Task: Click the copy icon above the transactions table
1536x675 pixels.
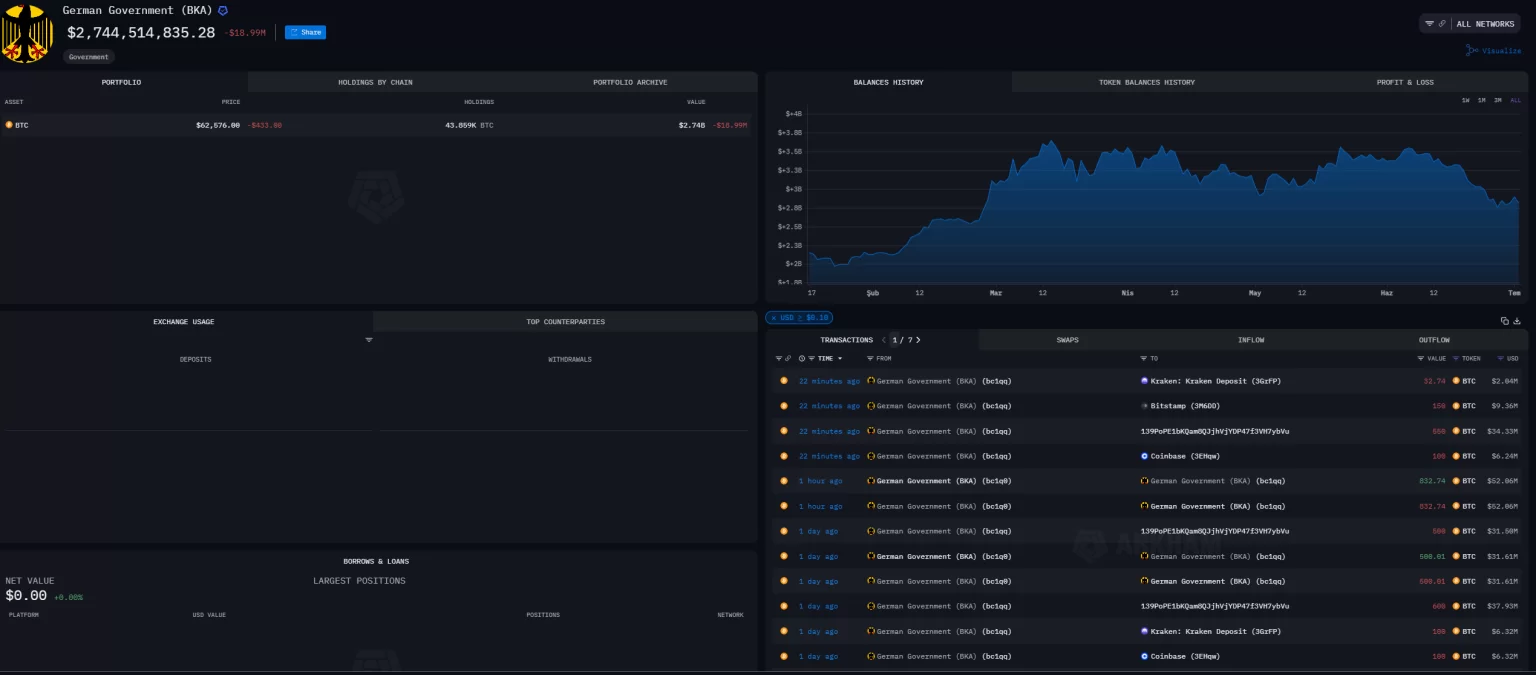Action: click(1504, 321)
